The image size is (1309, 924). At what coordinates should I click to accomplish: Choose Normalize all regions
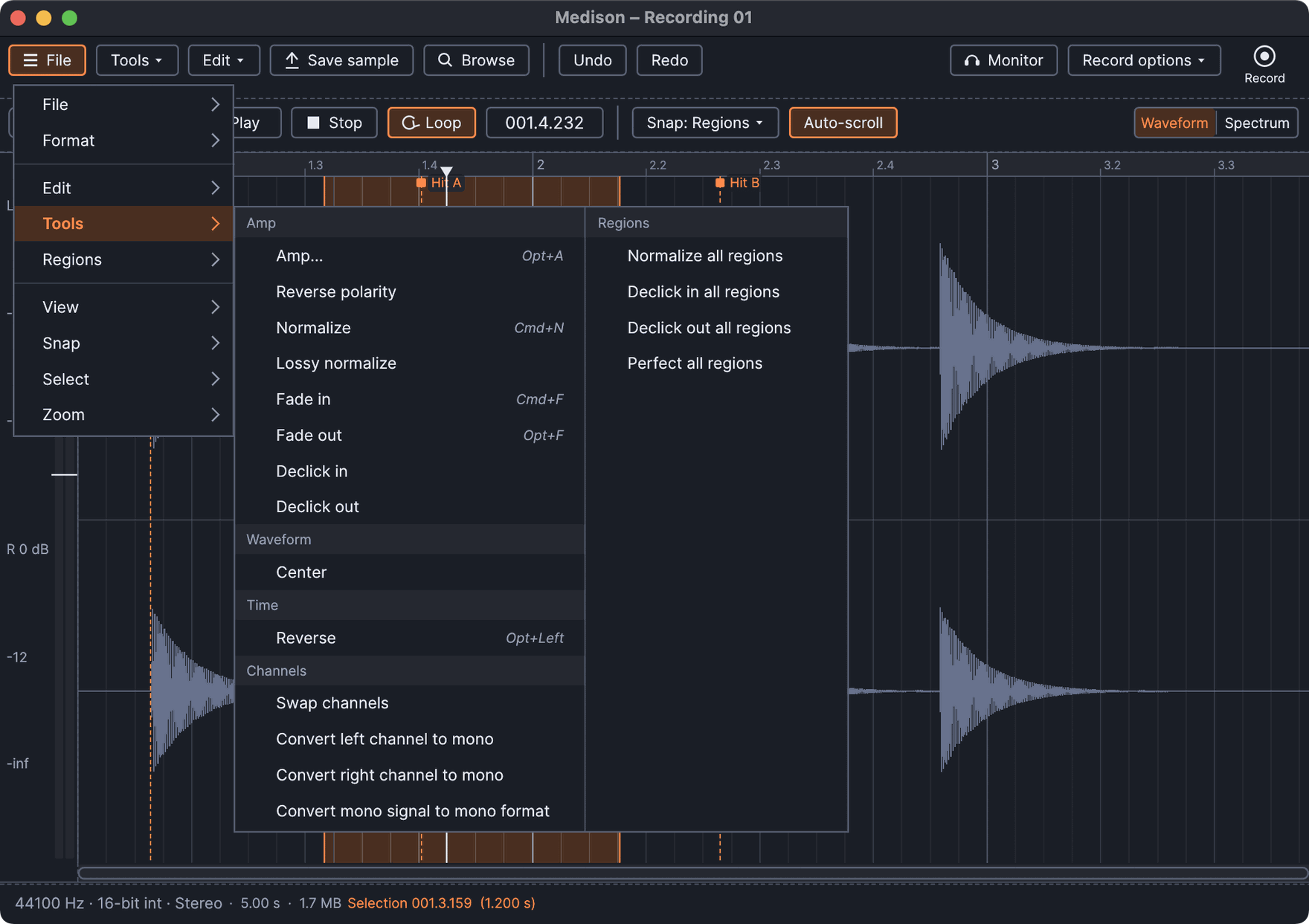click(x=717, y=256)
